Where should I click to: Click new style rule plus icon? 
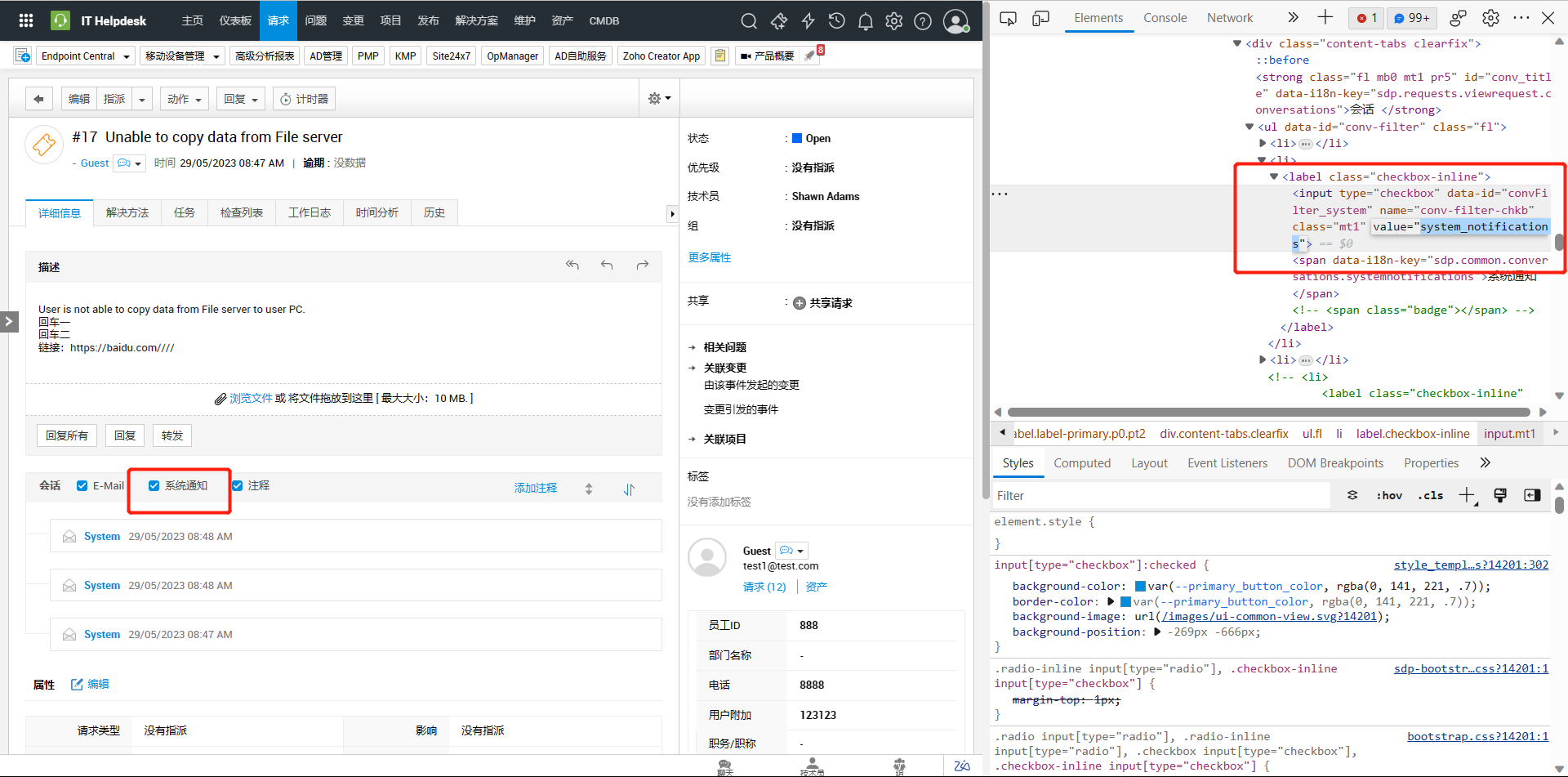1468,495
